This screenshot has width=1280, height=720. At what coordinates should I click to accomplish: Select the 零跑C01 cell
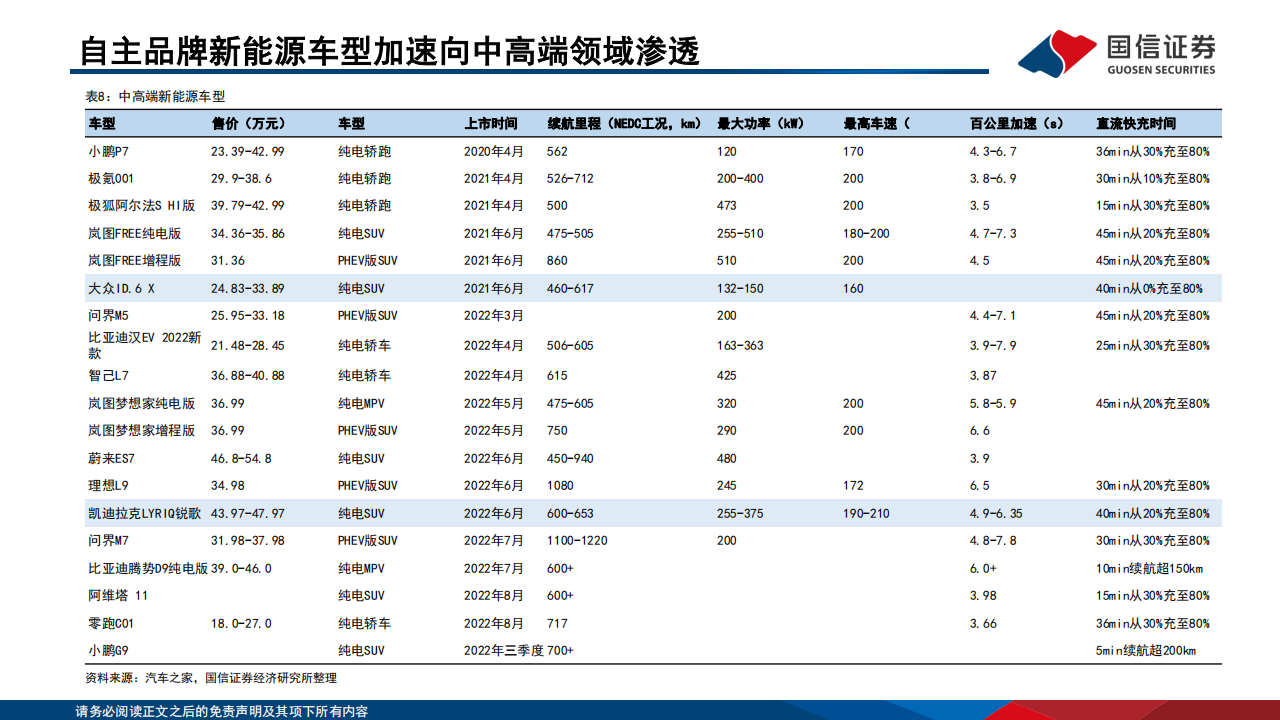[x=112, y=623]
